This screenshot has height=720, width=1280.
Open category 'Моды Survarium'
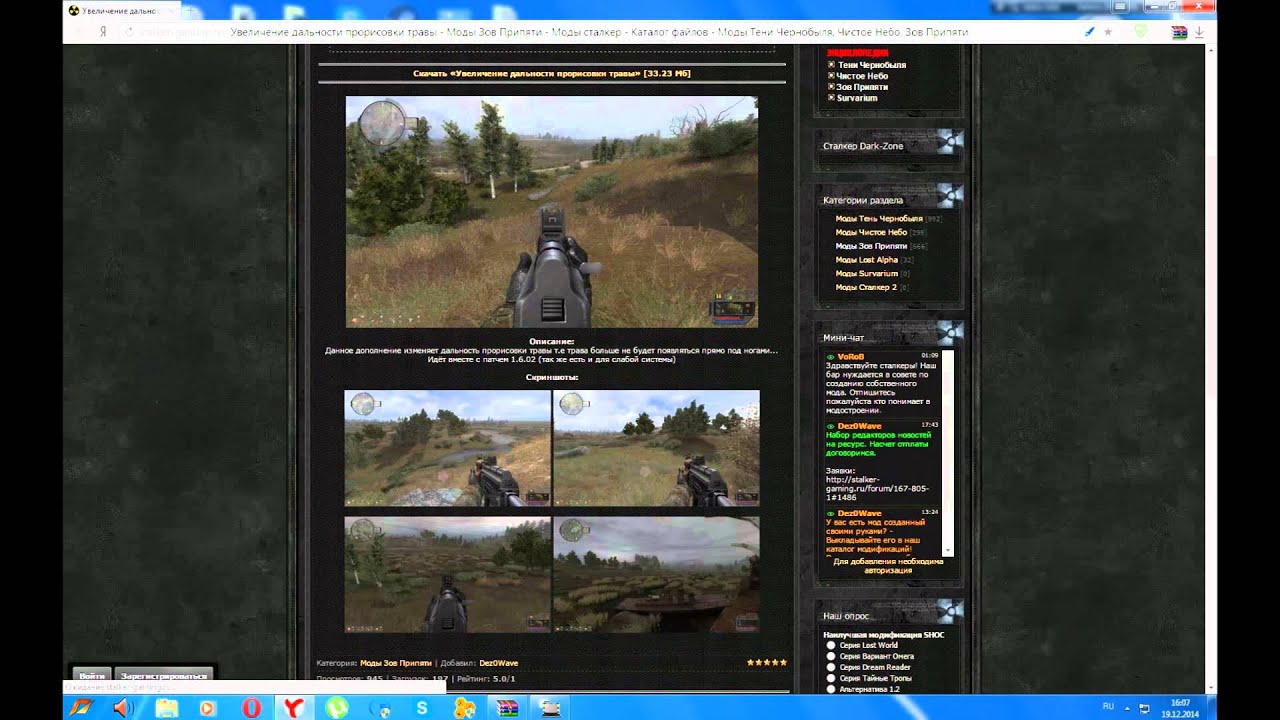click(866, 274)
